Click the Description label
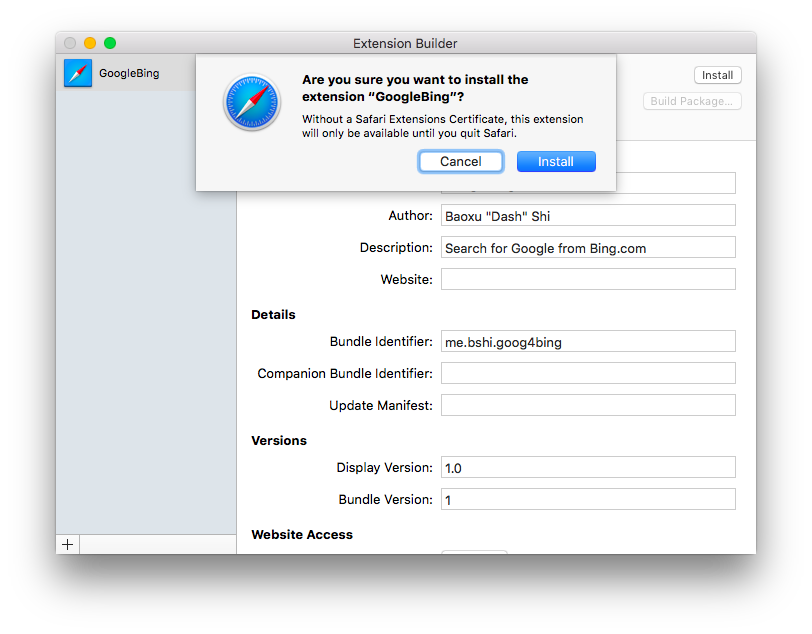This screenshot has height=634, width=812. pos(396,248)
